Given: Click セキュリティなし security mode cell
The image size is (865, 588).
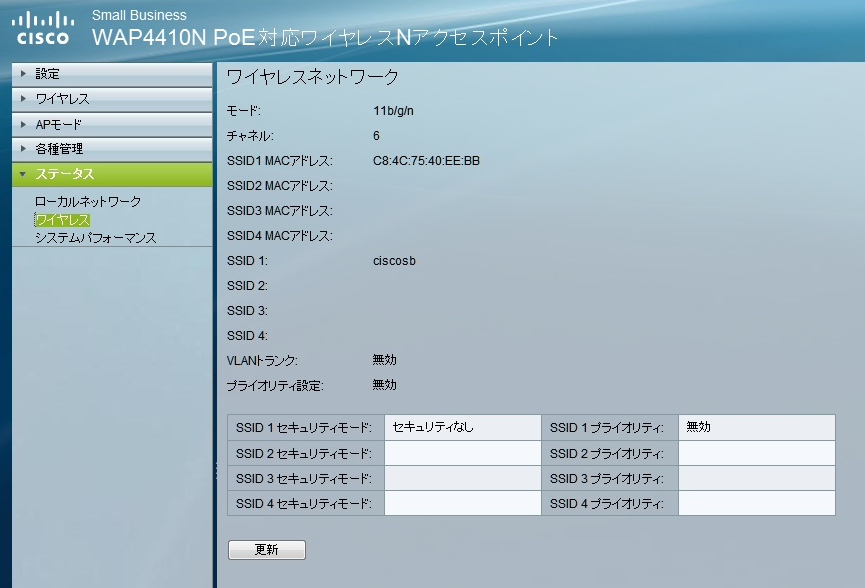Looking at the screenshot, I should (x=462, y=427).
